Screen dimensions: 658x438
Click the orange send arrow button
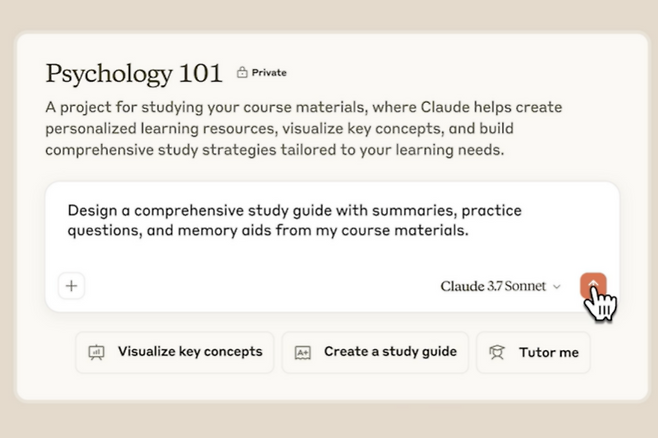(x=593, y=286)
